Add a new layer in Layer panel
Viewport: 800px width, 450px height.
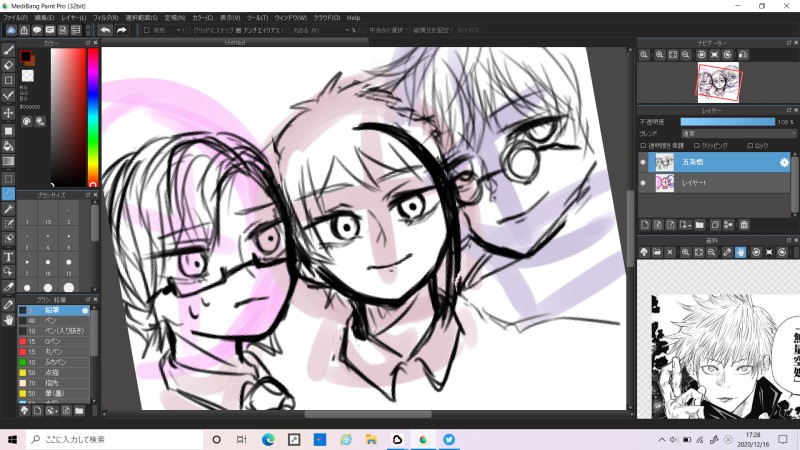(x=645, y=225)
